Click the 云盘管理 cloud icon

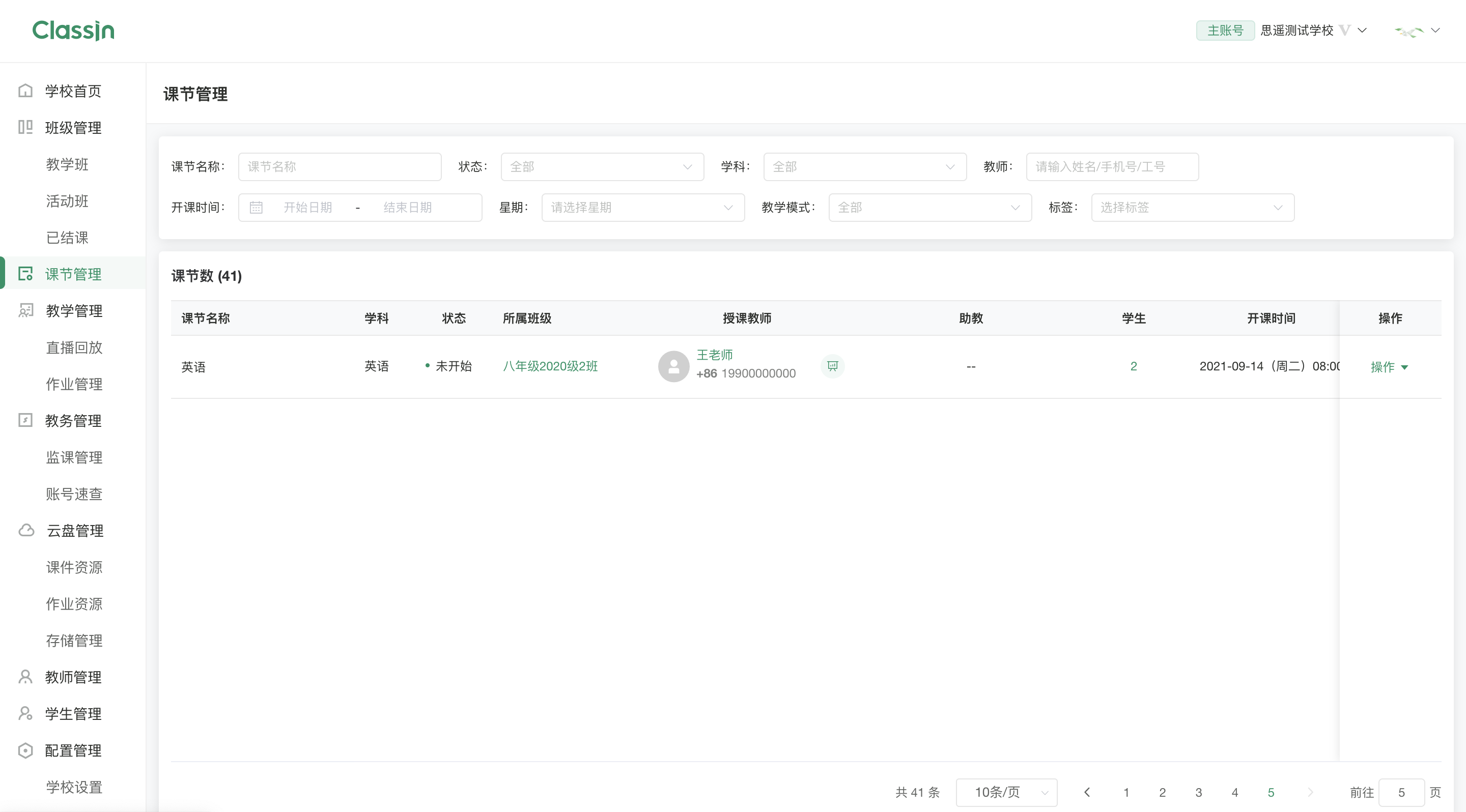tap(26, 530)
